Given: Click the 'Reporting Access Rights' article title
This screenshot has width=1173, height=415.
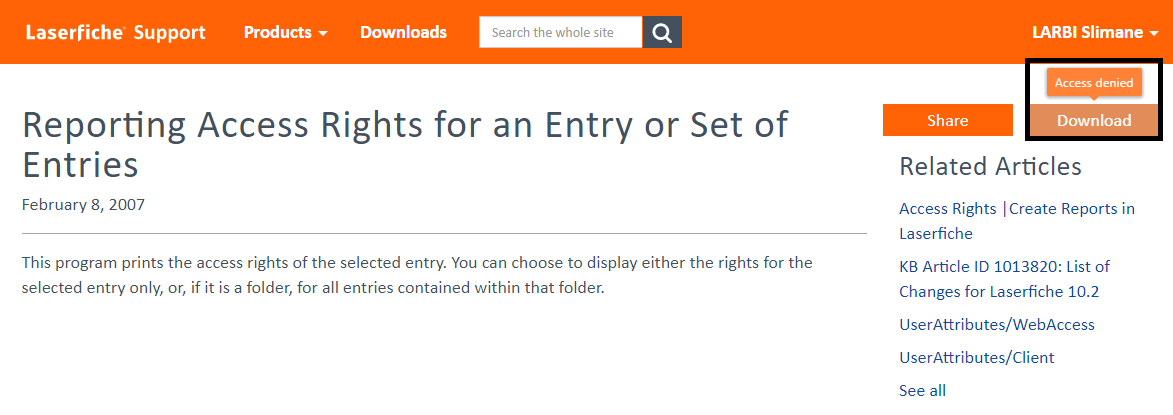Looking at the screenshot, I should (x=404, y=143).
